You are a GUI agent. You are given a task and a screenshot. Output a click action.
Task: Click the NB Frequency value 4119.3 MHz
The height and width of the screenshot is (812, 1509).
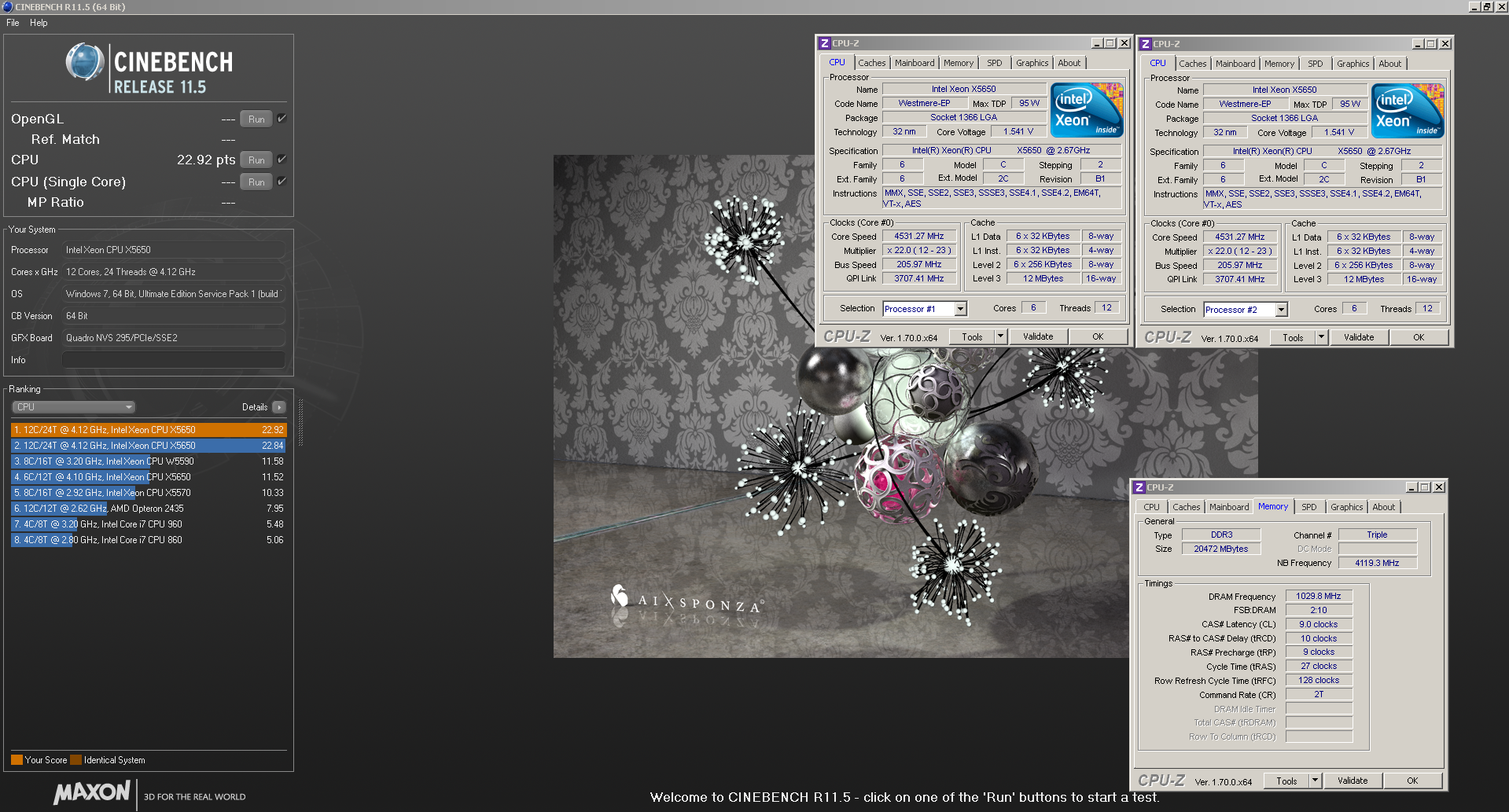pyautogui.click(x=1377, y=563)
